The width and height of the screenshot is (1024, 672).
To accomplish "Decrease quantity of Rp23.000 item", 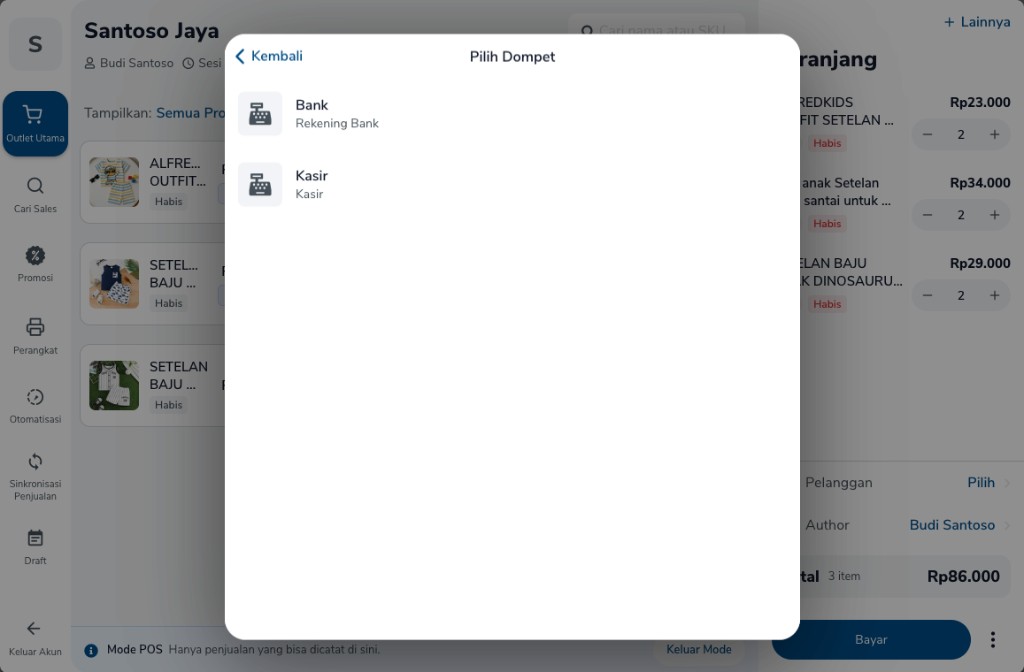I will [x=927, y=135].
